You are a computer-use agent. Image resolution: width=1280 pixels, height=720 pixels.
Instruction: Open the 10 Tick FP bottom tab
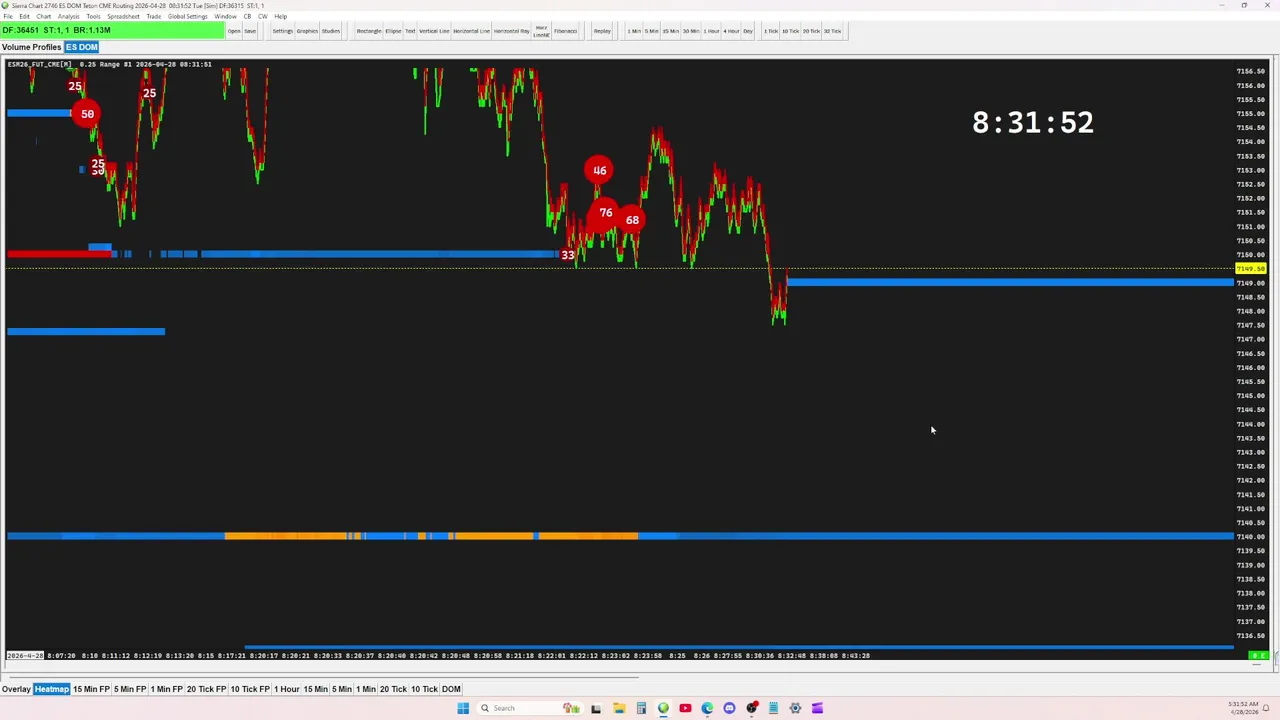[250, 689]
